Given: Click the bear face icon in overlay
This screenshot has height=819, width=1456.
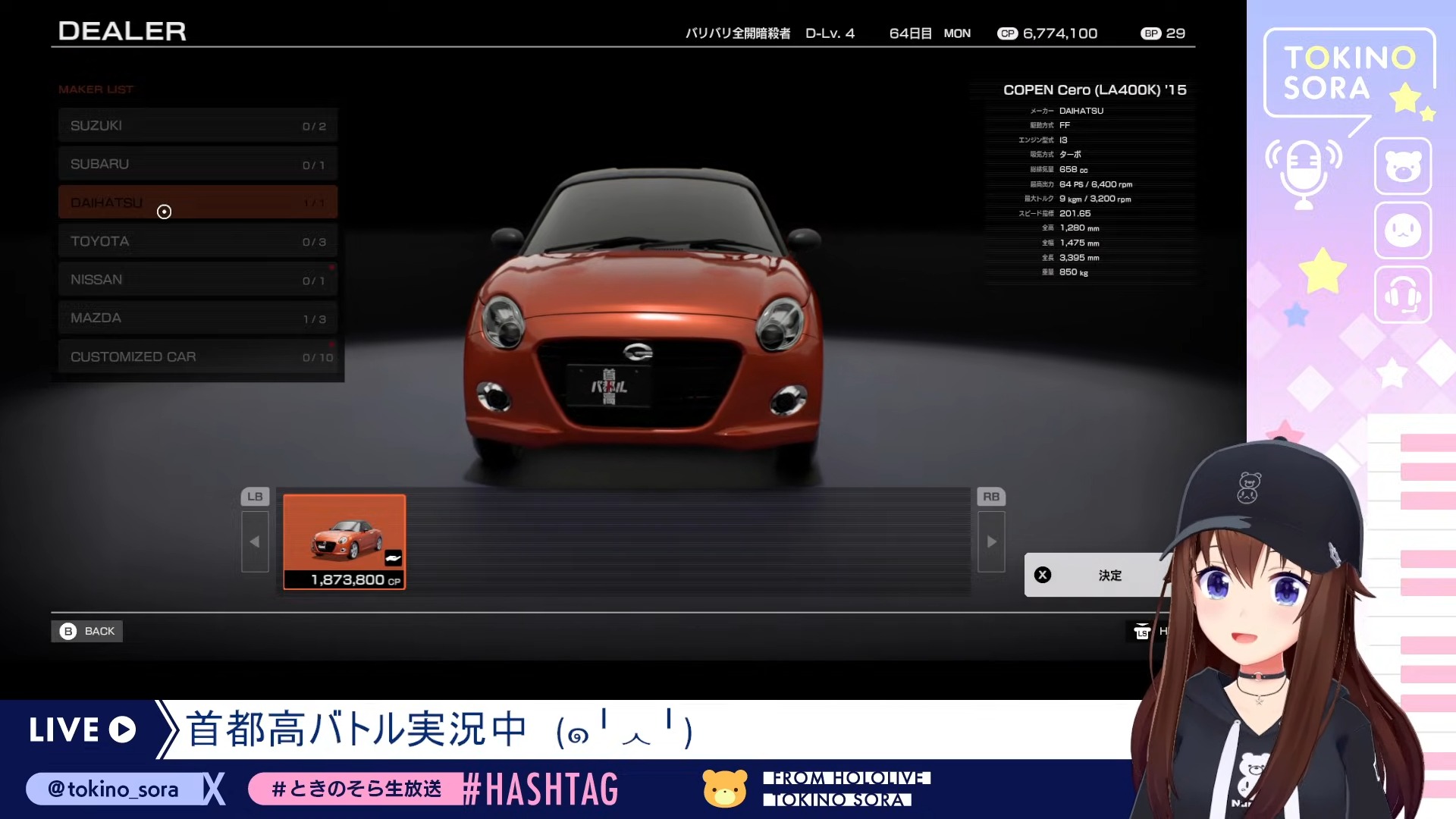Looking at the screenshot, I should 1403,166.
